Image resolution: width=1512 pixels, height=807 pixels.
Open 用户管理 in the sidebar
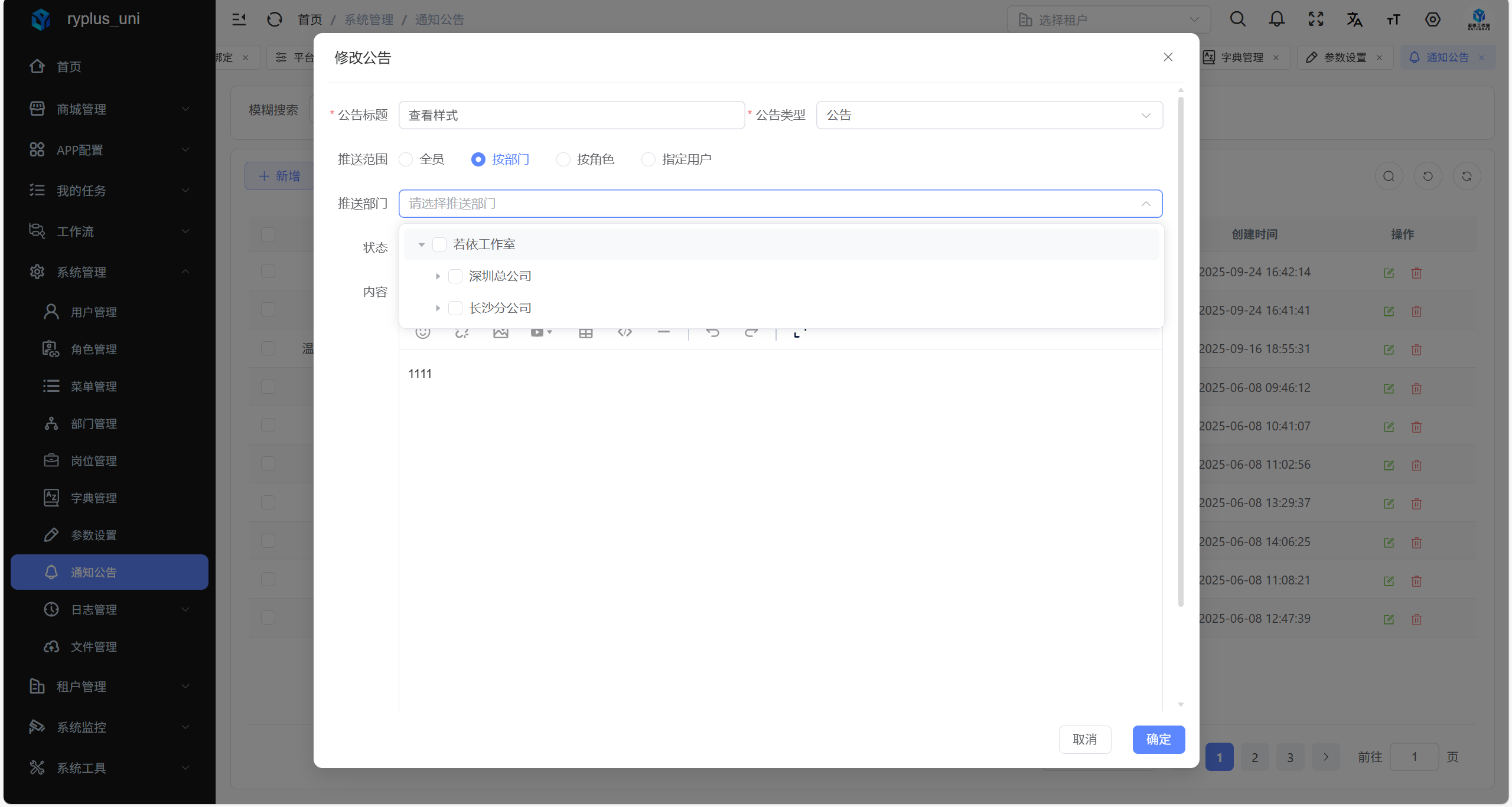(94, 312)
